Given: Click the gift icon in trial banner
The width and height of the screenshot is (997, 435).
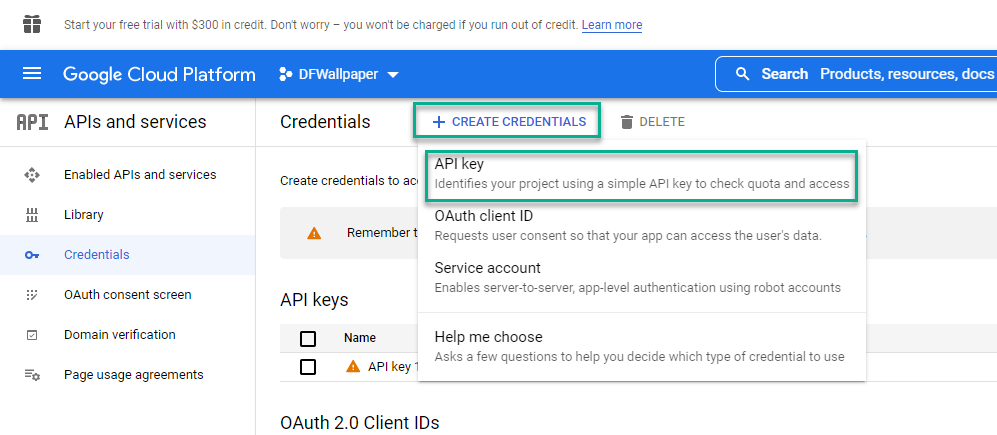Looking at the screenshot, I should click(x=32, y=25).
